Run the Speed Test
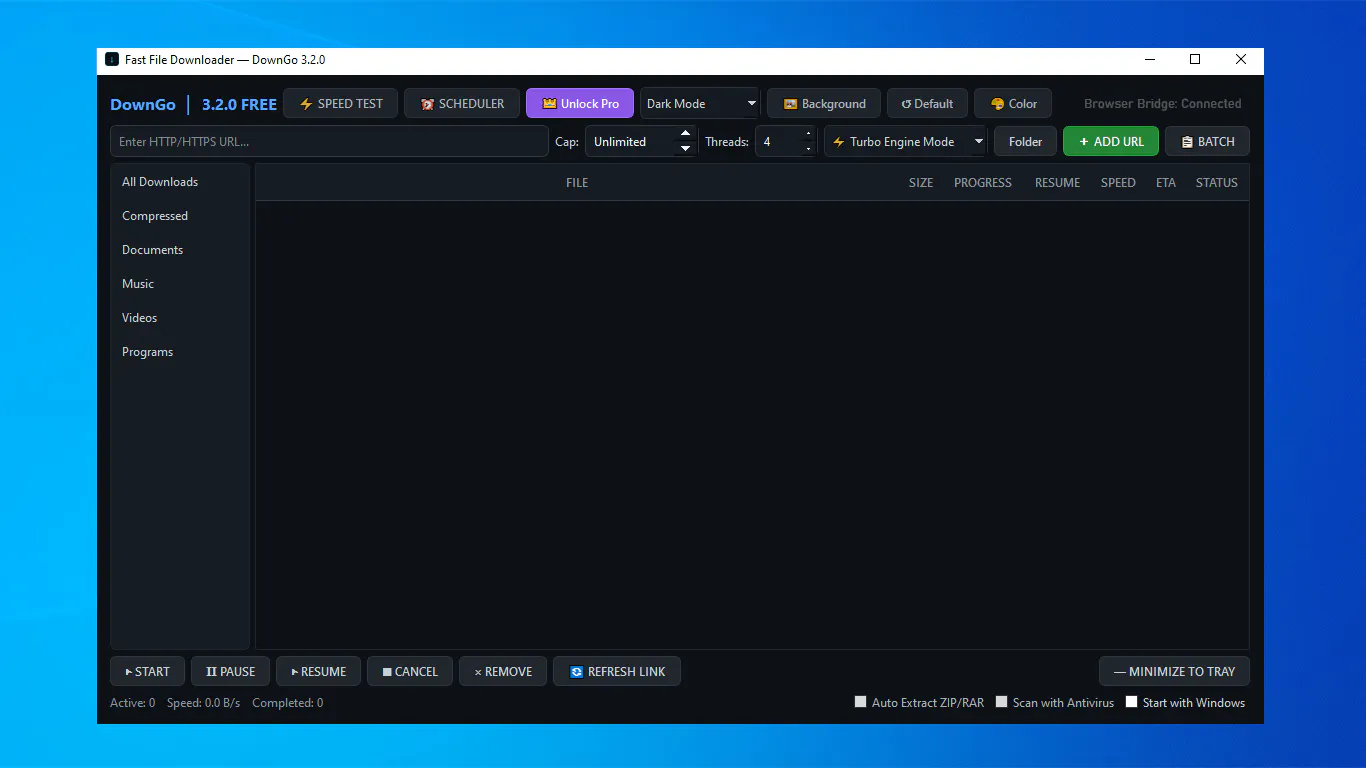 pyautogui.click(x=340, y=104)
